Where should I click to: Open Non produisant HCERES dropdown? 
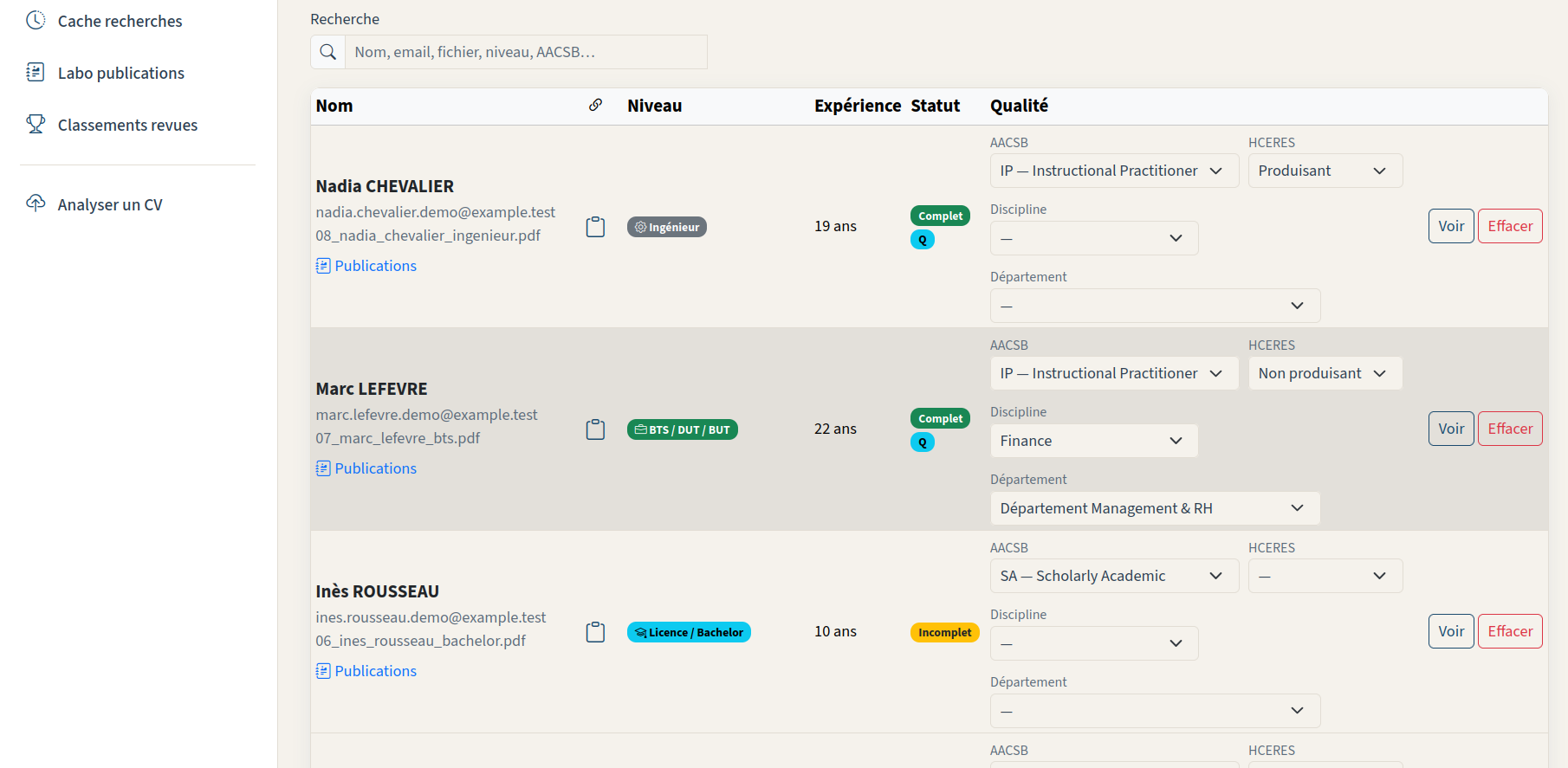1325,373
